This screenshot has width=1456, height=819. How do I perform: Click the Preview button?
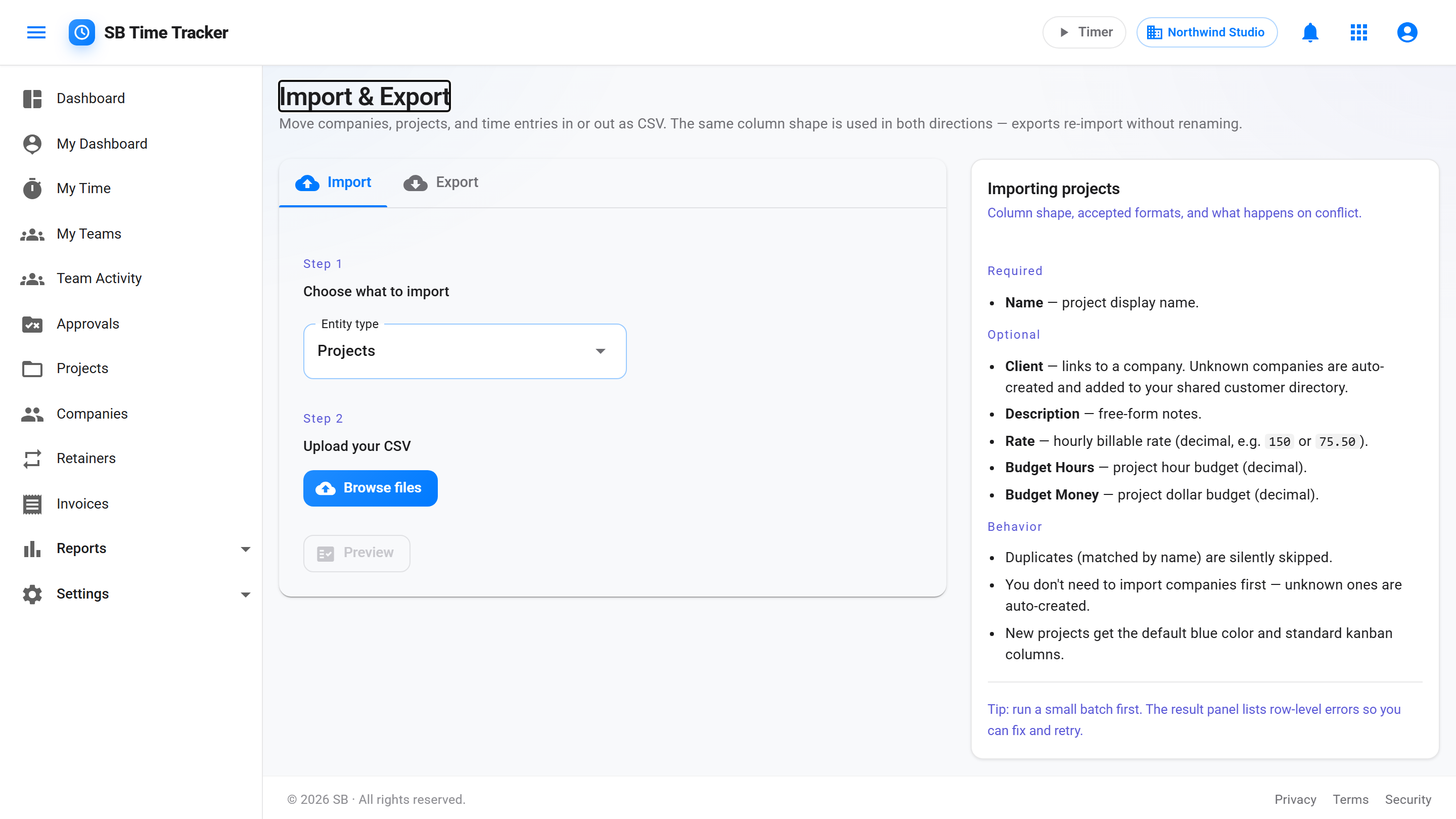click(356, 553)
